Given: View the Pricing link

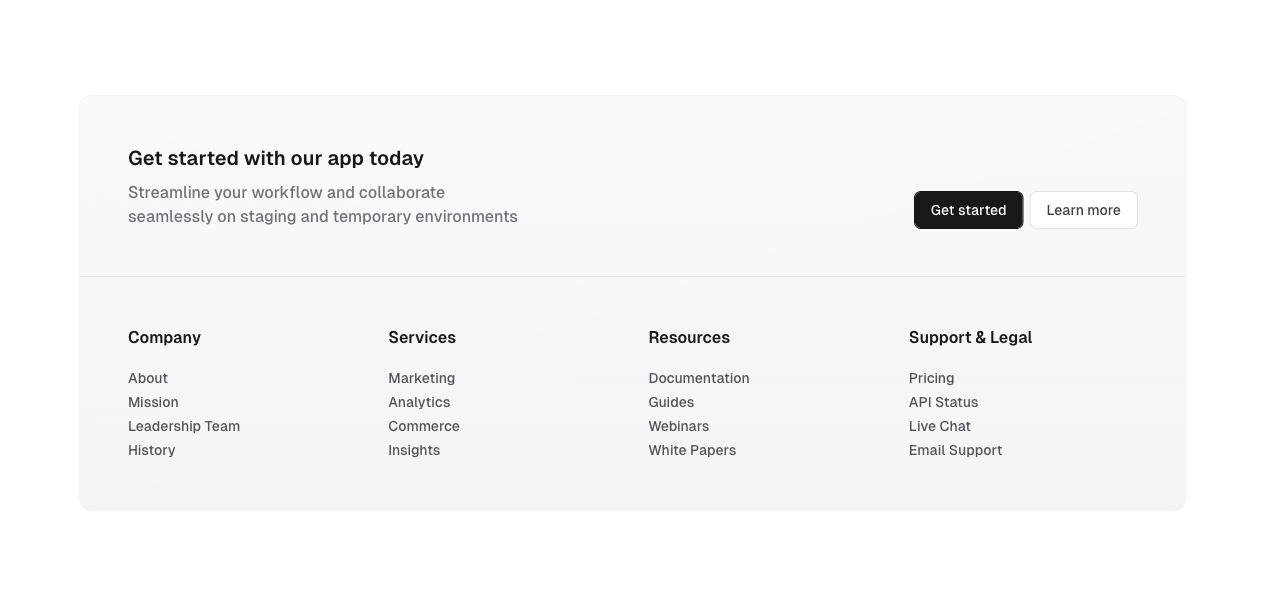Looking at the screenshot, I should [x=931, y=378].
